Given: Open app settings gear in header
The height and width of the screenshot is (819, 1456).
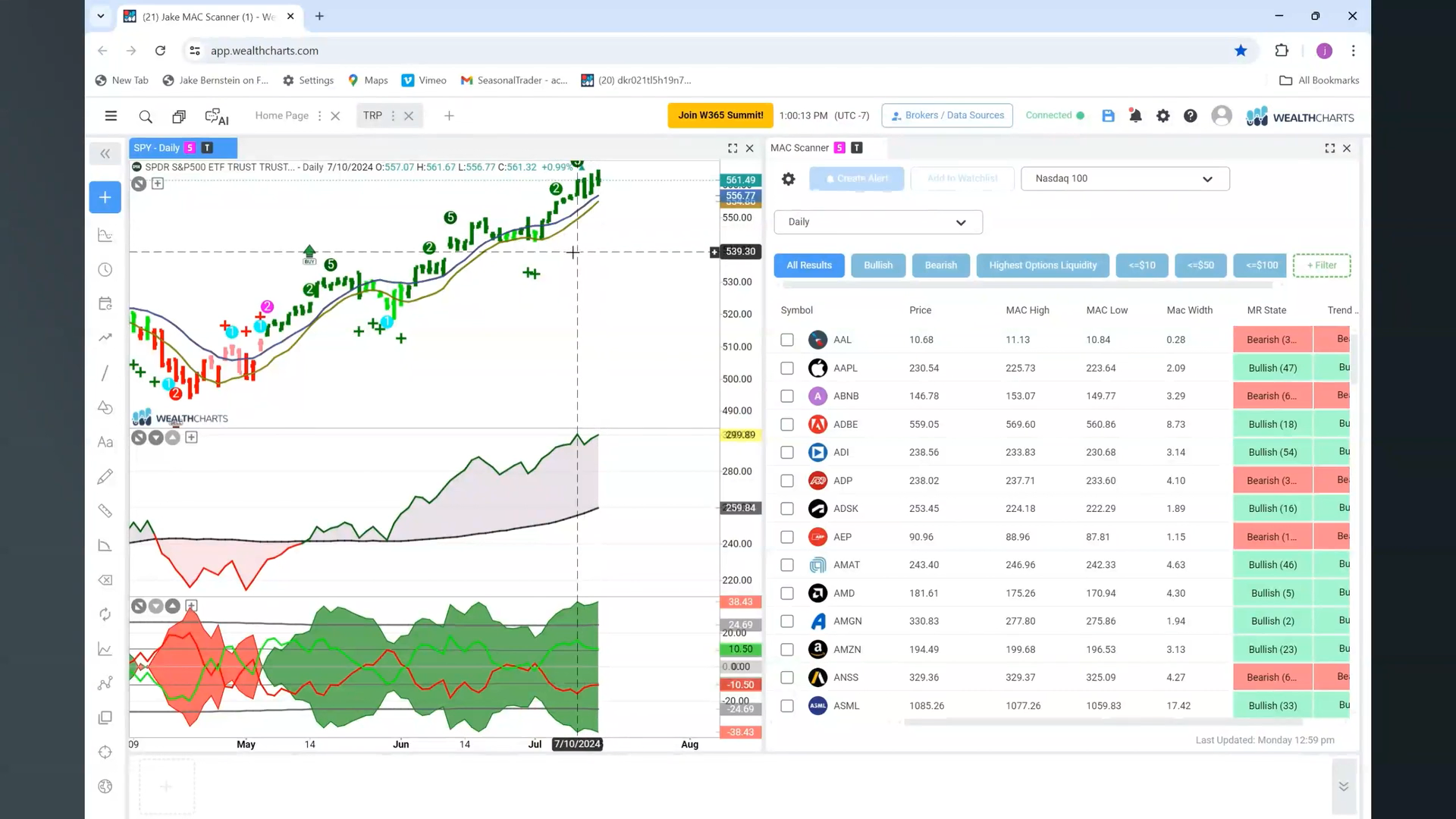Looking at the screenshot, I should click(x=1163, y=116).
